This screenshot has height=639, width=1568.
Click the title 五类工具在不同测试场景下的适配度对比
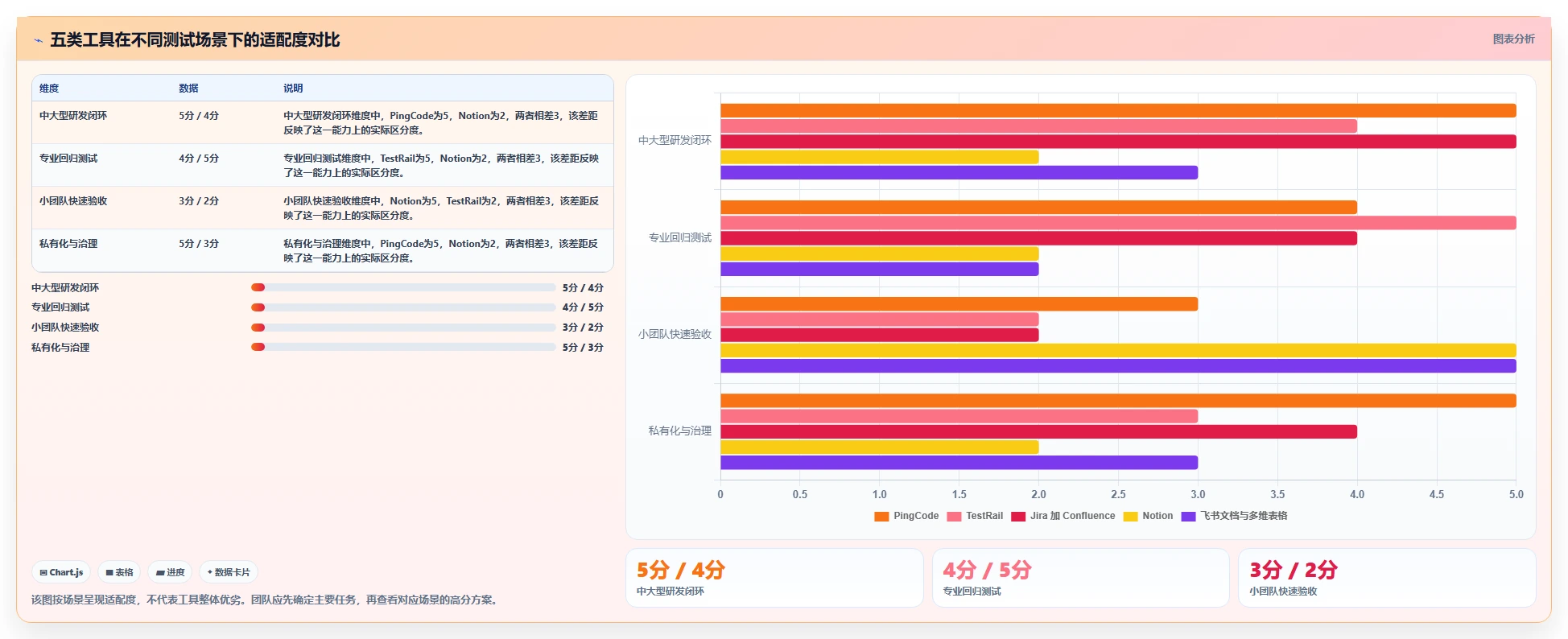click(195, 40)
